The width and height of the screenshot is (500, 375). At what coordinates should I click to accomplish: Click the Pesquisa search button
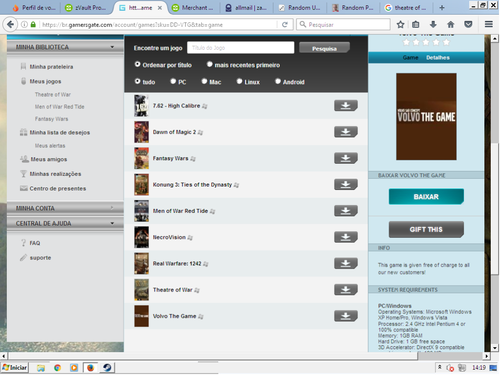coord(324,48)
